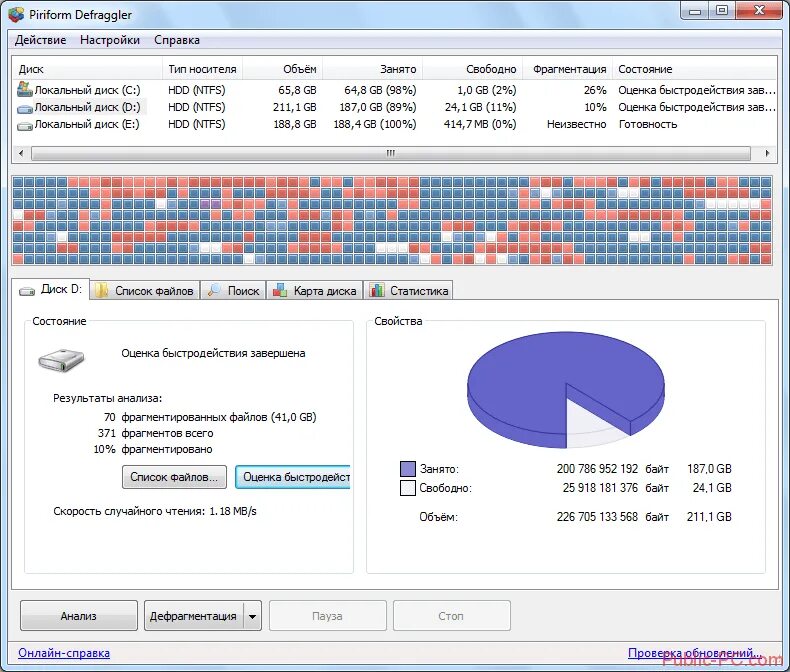
Task: Click the Готовность status for drive E:
Action: pos(648,124)
